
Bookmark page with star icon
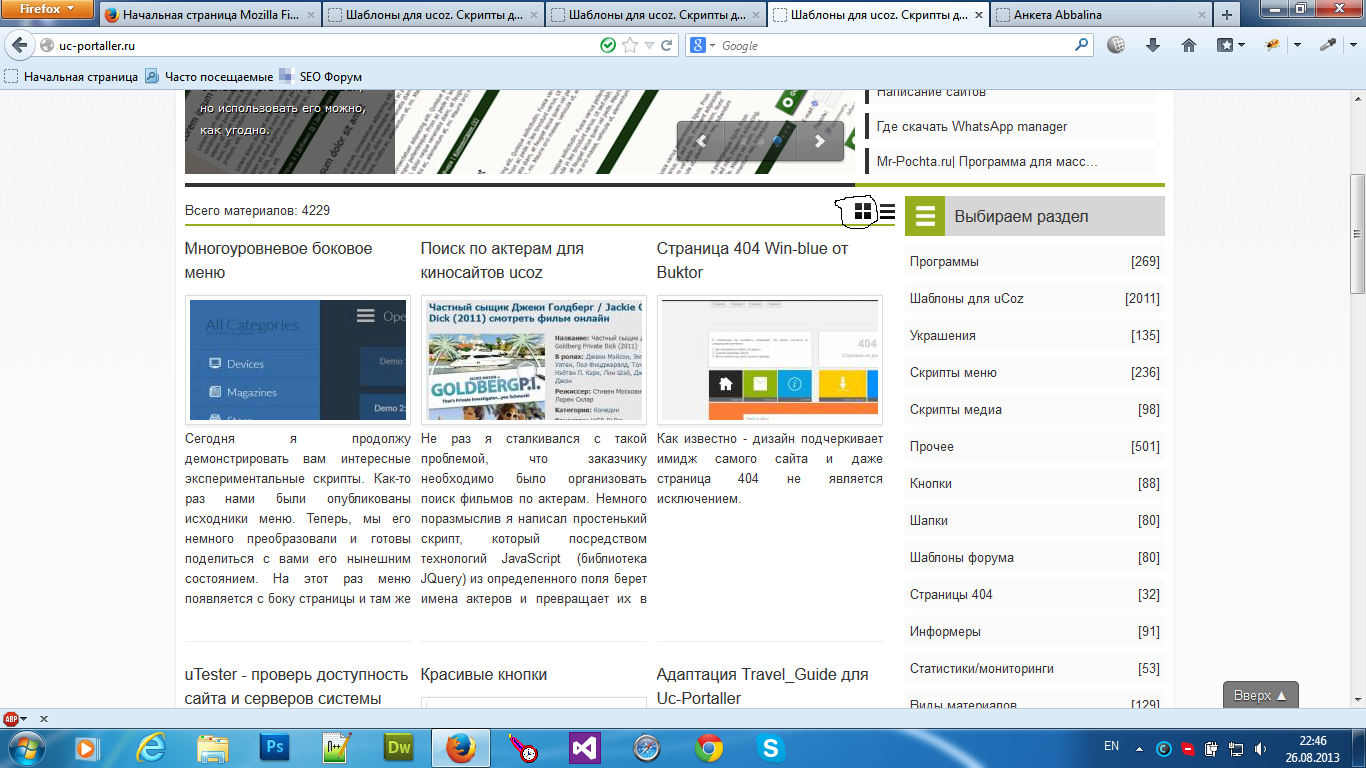tap(629, 45)
